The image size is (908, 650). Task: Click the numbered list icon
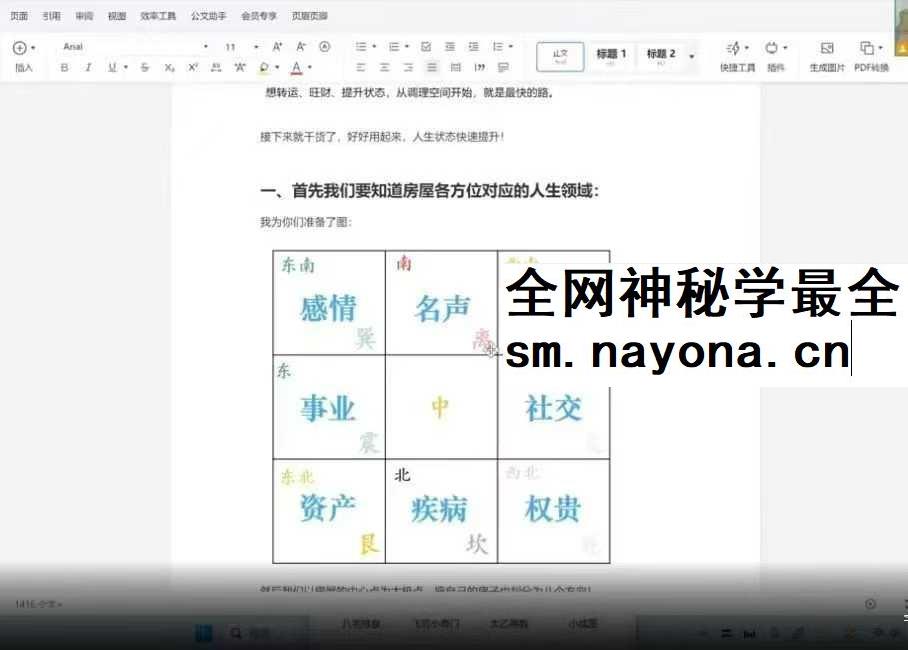click(x=394, y=46)
